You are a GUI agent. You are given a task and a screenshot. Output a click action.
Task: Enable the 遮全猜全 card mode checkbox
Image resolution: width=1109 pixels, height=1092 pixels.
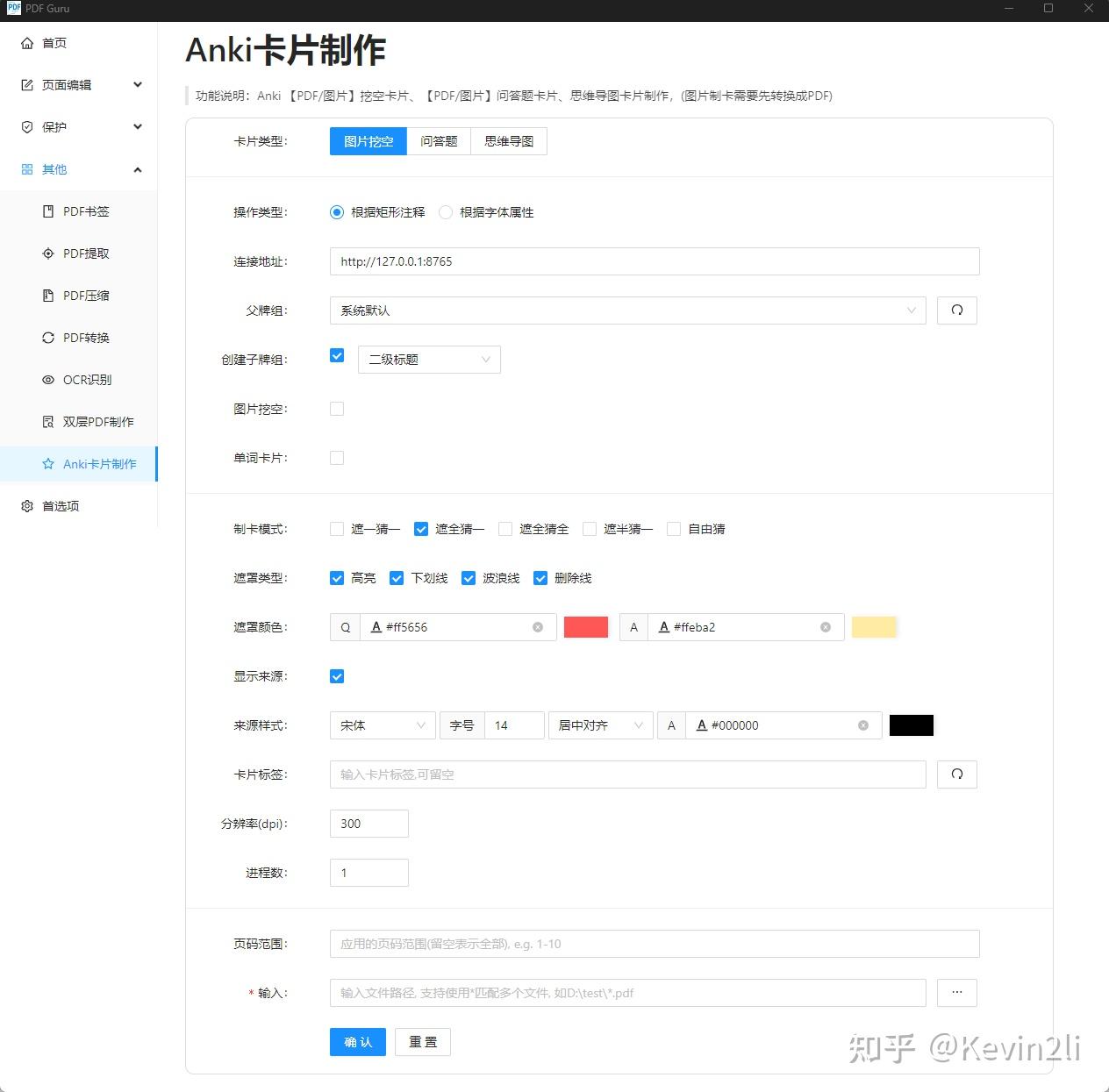pos(505,528)
